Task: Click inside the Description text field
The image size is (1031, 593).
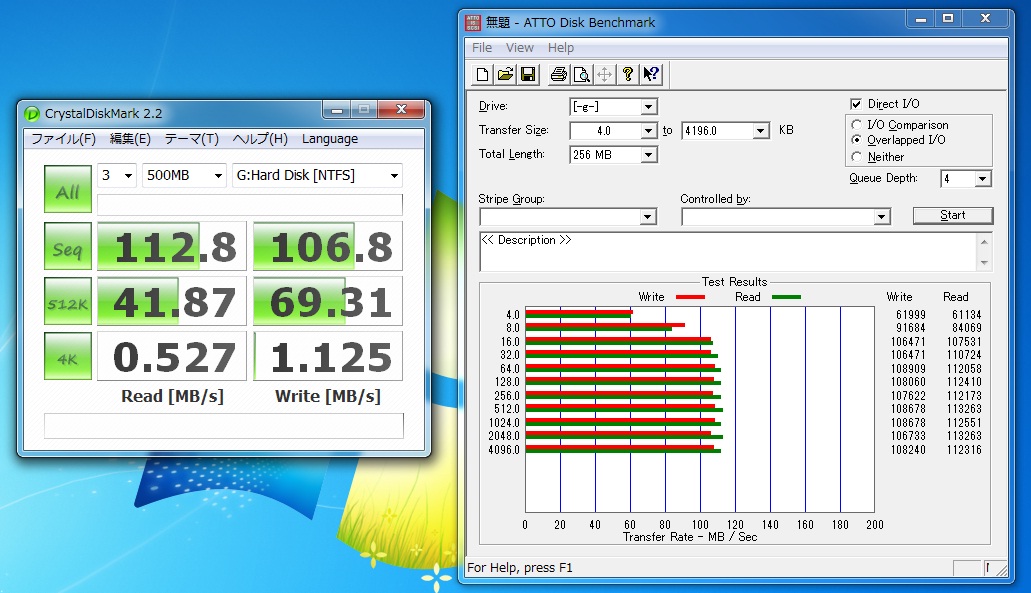Action: [726, 252]
